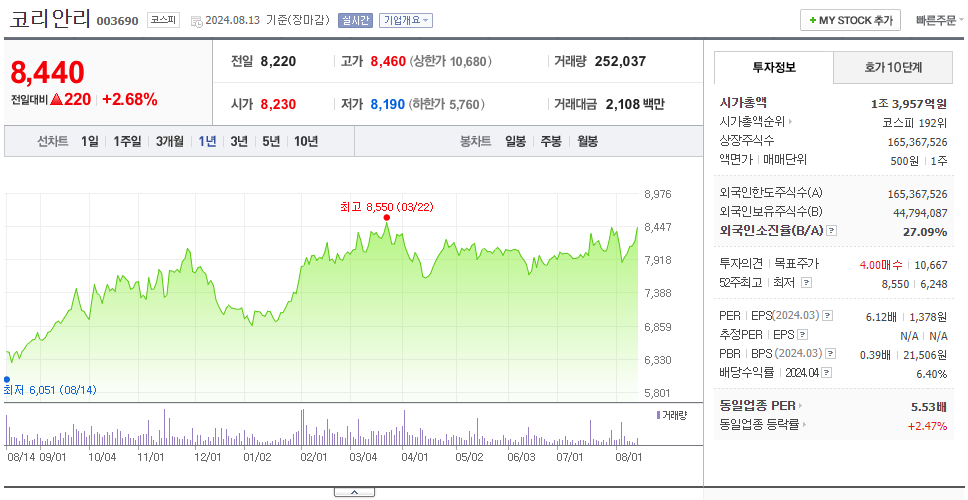Select the 3년 line chart period
Viewport: 968px width, 500px height.
(239, 141)
